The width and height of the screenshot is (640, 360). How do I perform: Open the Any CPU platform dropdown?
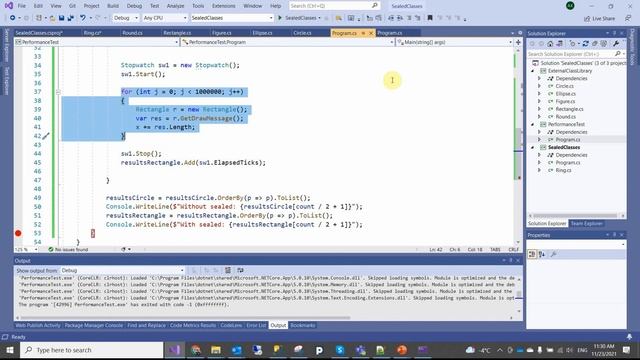click(165, 18)
